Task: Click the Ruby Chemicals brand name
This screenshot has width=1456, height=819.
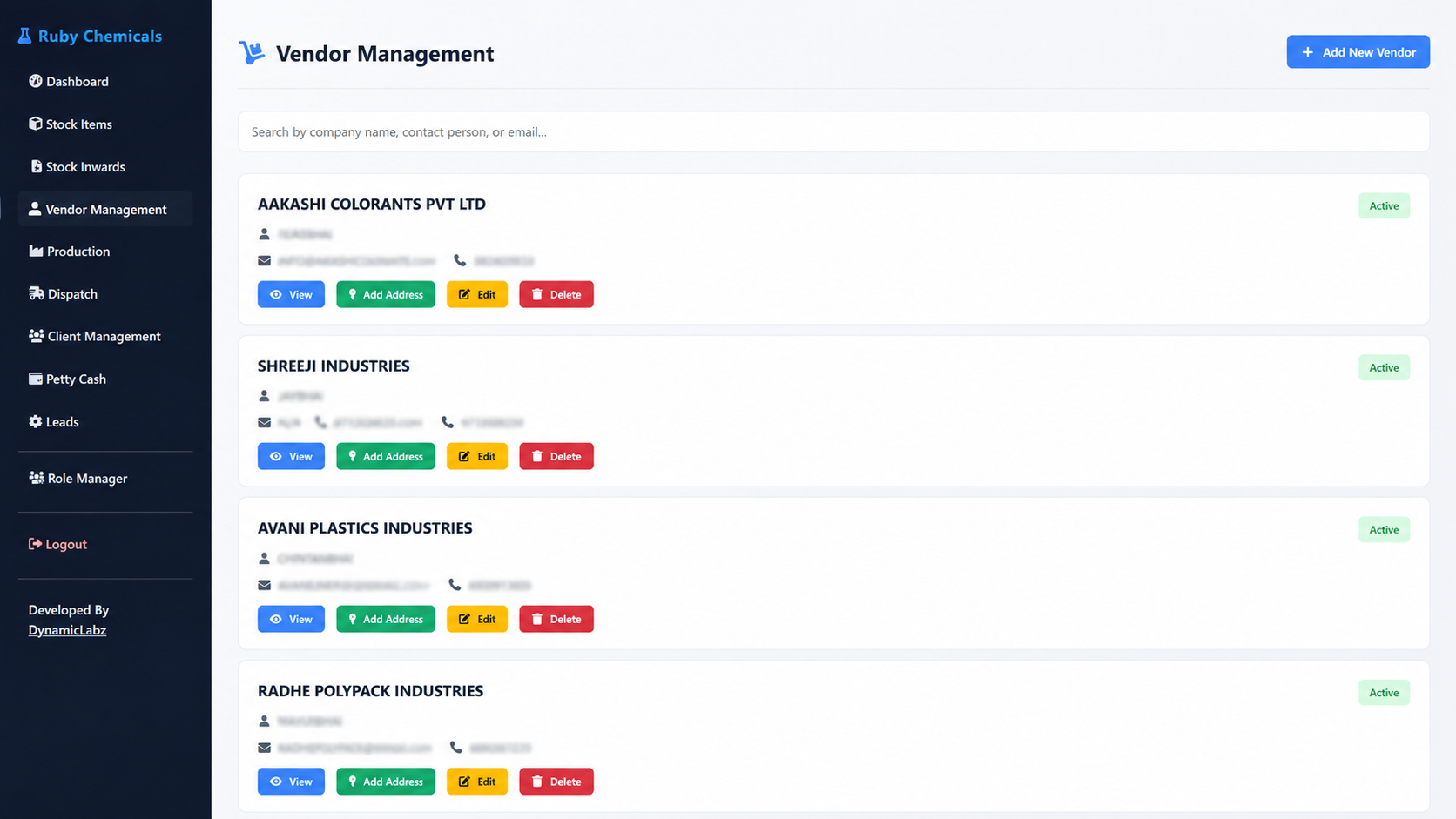Action: click(100, 36)
